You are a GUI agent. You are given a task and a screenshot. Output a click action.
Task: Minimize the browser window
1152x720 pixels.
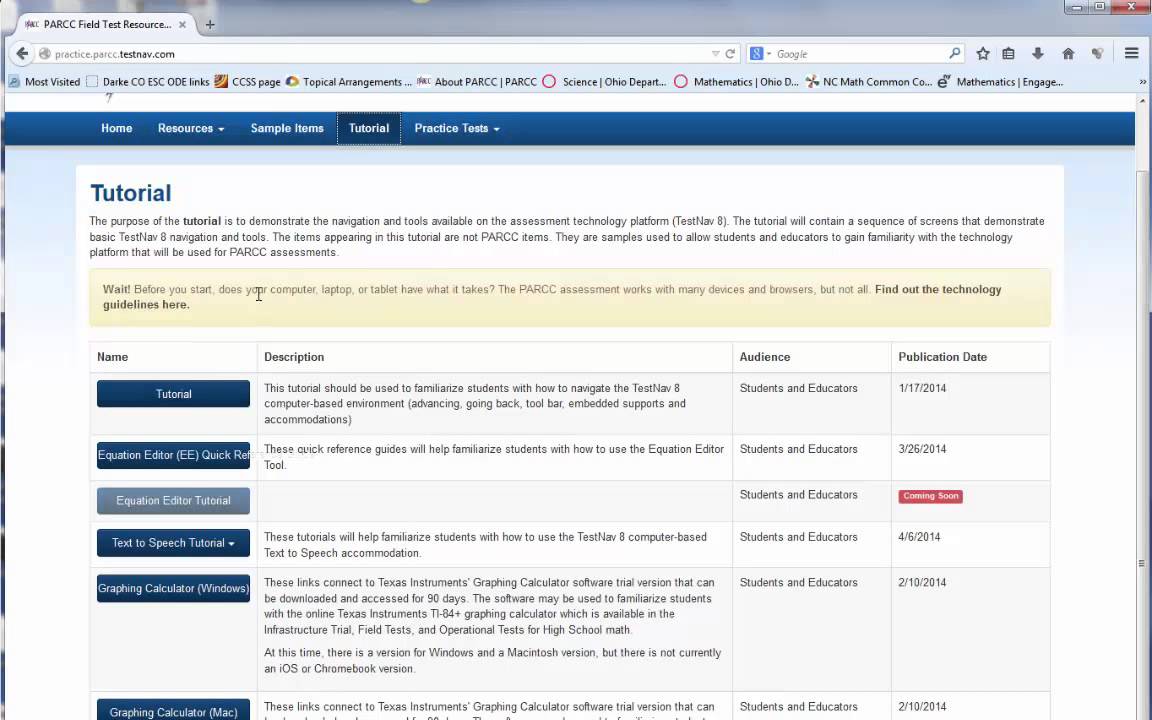(1077, 7)
